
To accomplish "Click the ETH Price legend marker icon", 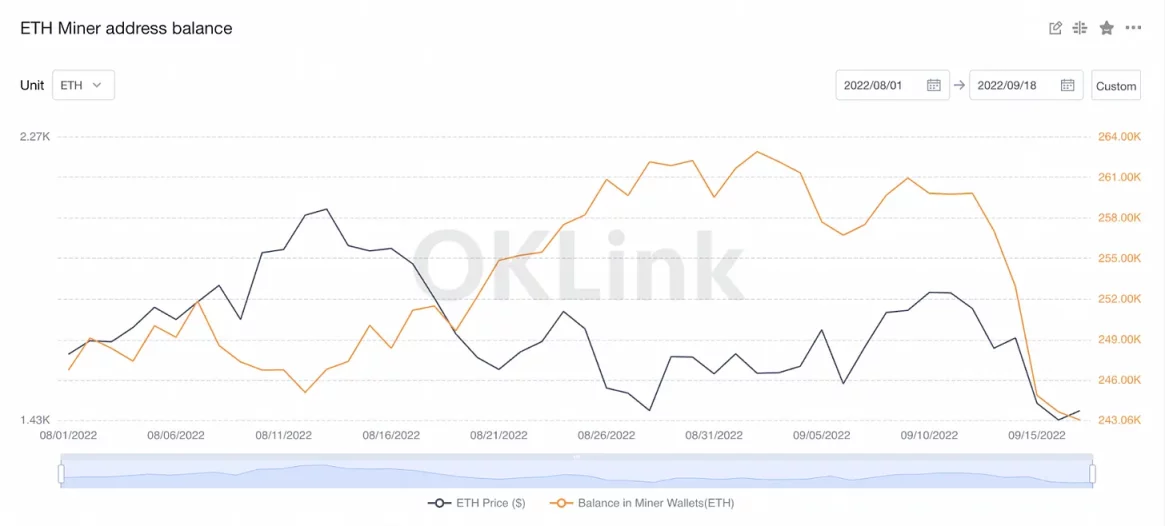I will click(x=437, y=503).
